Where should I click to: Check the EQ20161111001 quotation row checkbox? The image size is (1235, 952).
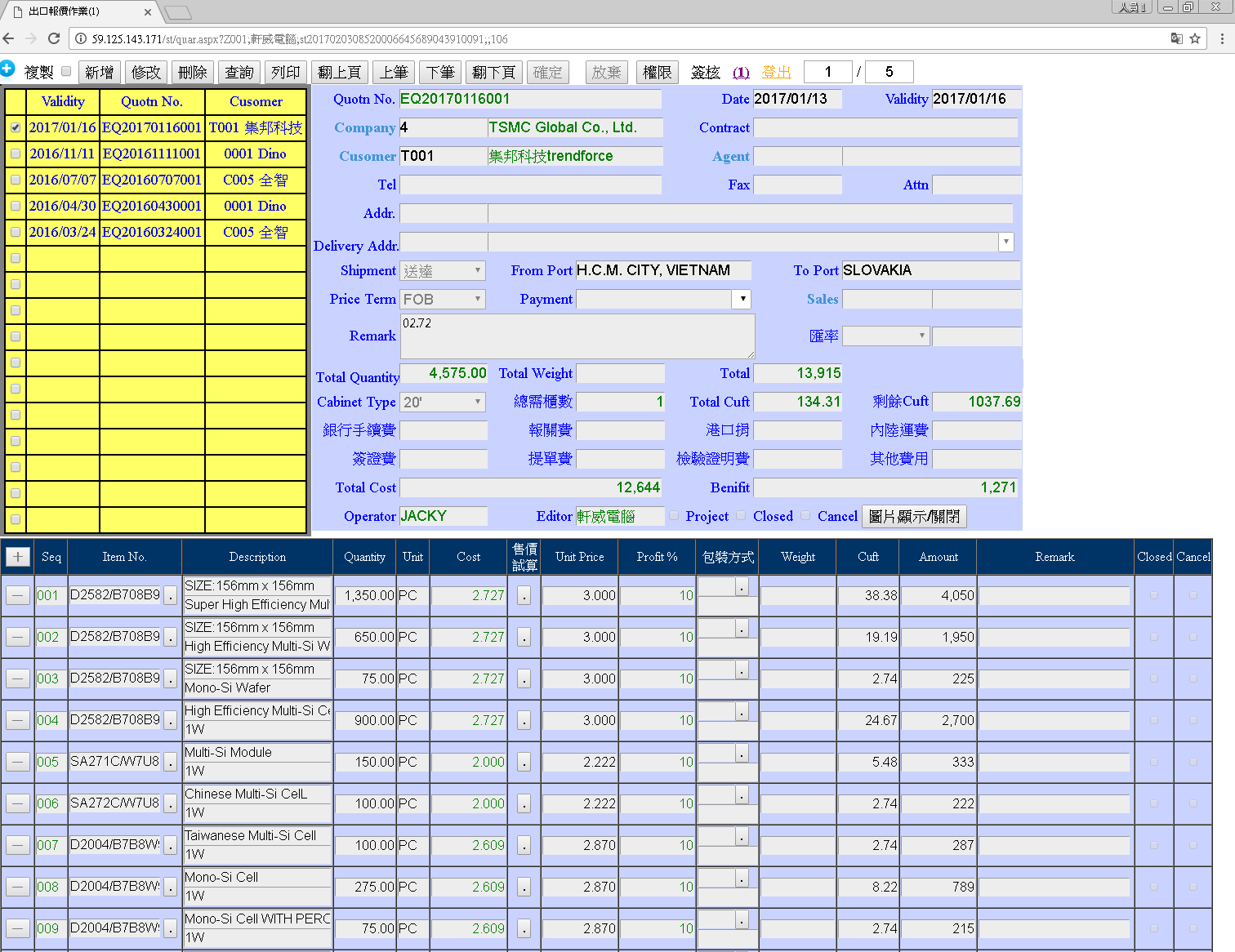point(16,153)
